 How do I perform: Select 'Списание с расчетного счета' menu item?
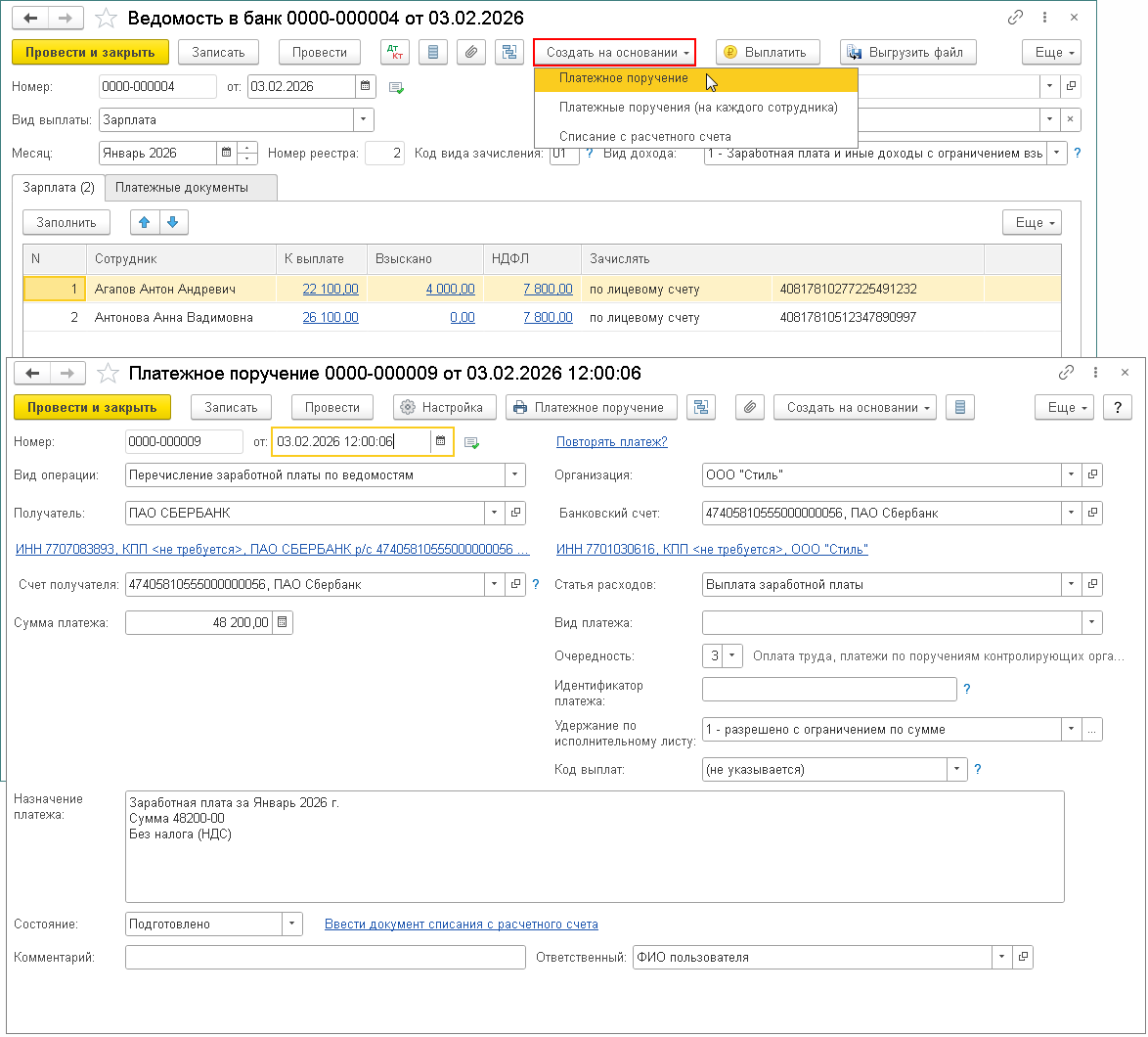644,136
